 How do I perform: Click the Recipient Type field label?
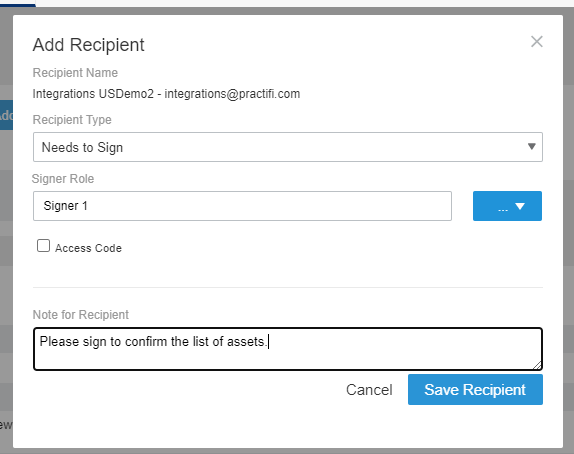pos(72,120)
